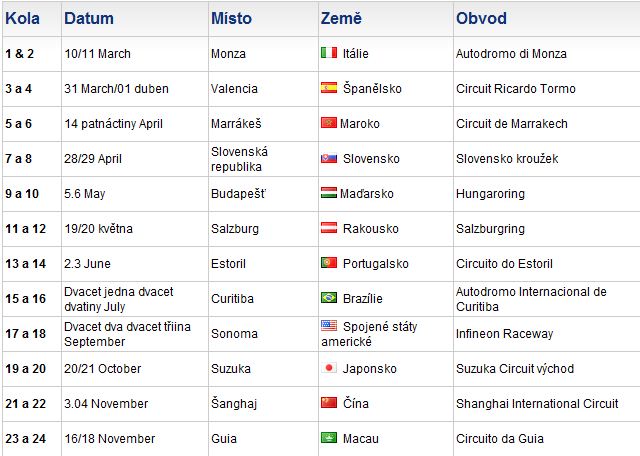The height and width of the screenshot is (456, 640).
Task: Click the Japan flag beside Japonsko
Action: tap(329, 368)
